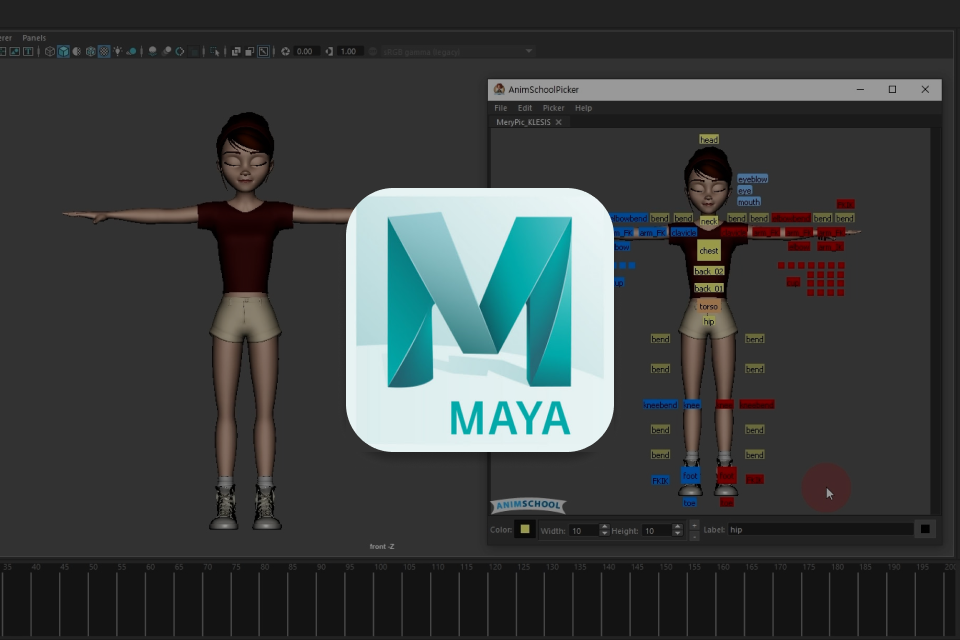Image resolution: width=960 pixels, height=640 pixels.
Task: Toggle screen space ambient occlusion icon
Action: 152,51
